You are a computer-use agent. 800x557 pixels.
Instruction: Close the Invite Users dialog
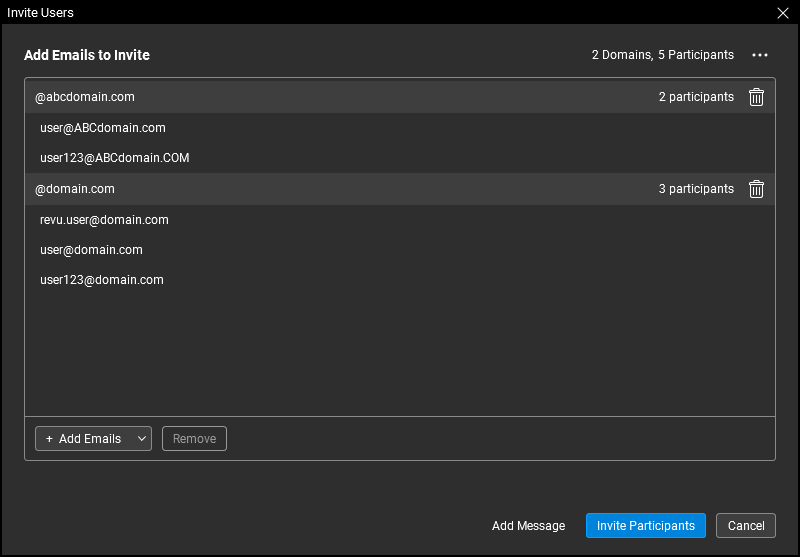pos(783,13)
